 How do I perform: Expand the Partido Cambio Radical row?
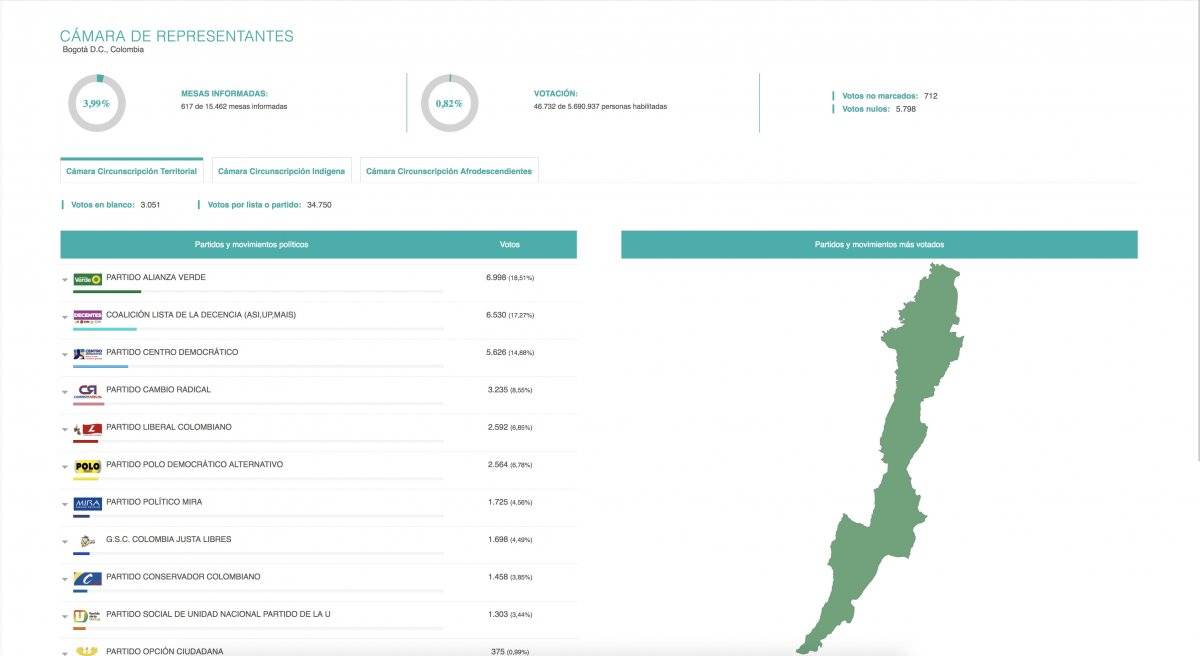[65, 393]
